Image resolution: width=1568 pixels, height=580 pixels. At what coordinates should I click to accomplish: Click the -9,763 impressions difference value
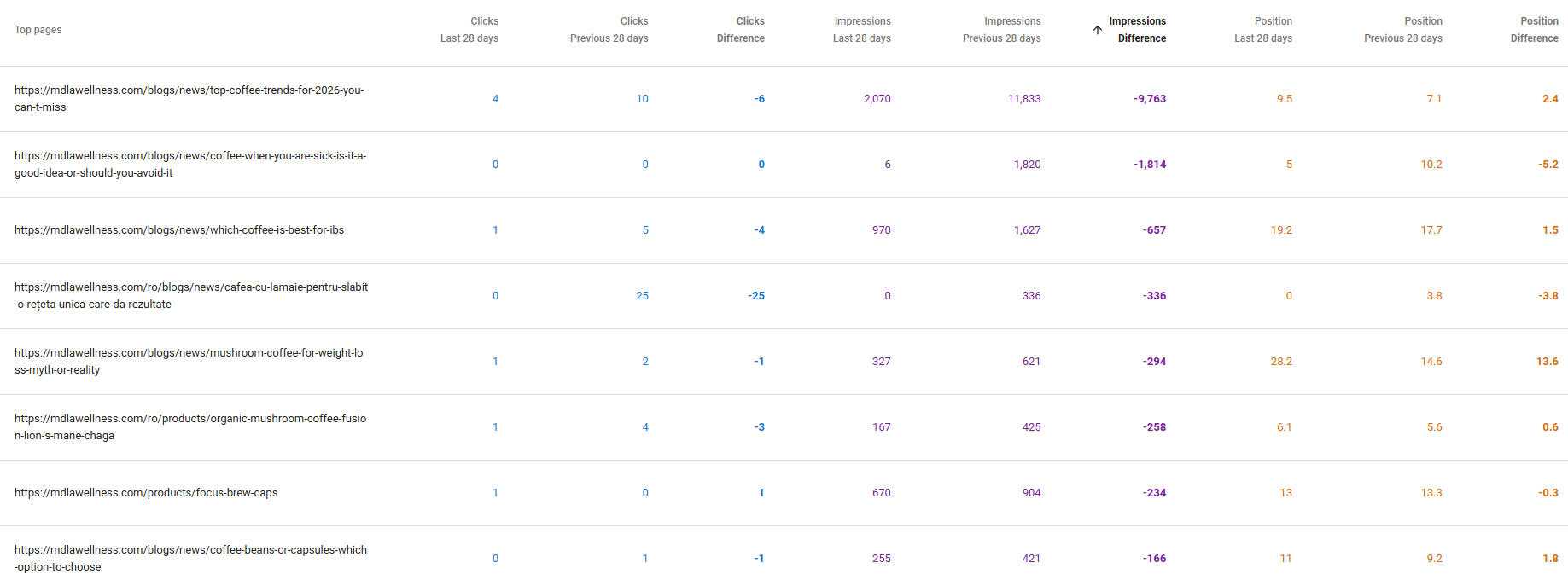[1149, 99]
